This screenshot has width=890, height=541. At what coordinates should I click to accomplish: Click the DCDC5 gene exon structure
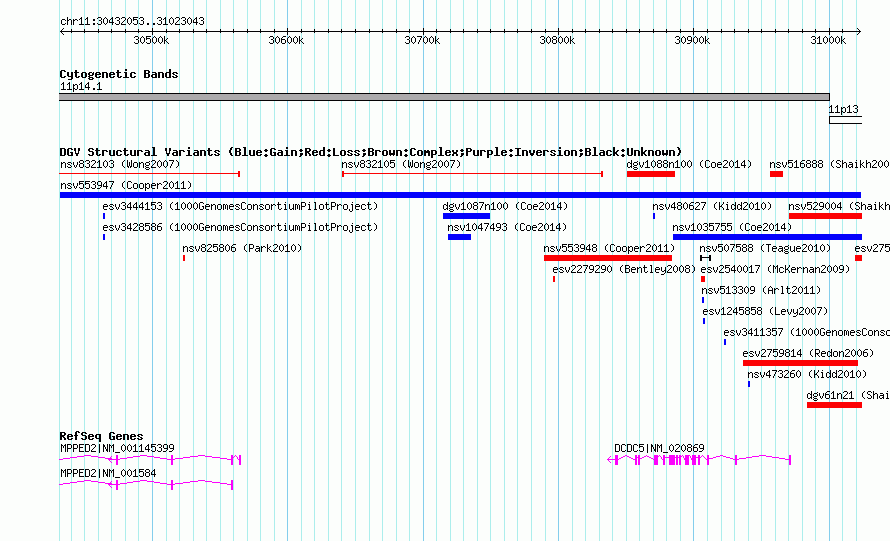[699, 460]
